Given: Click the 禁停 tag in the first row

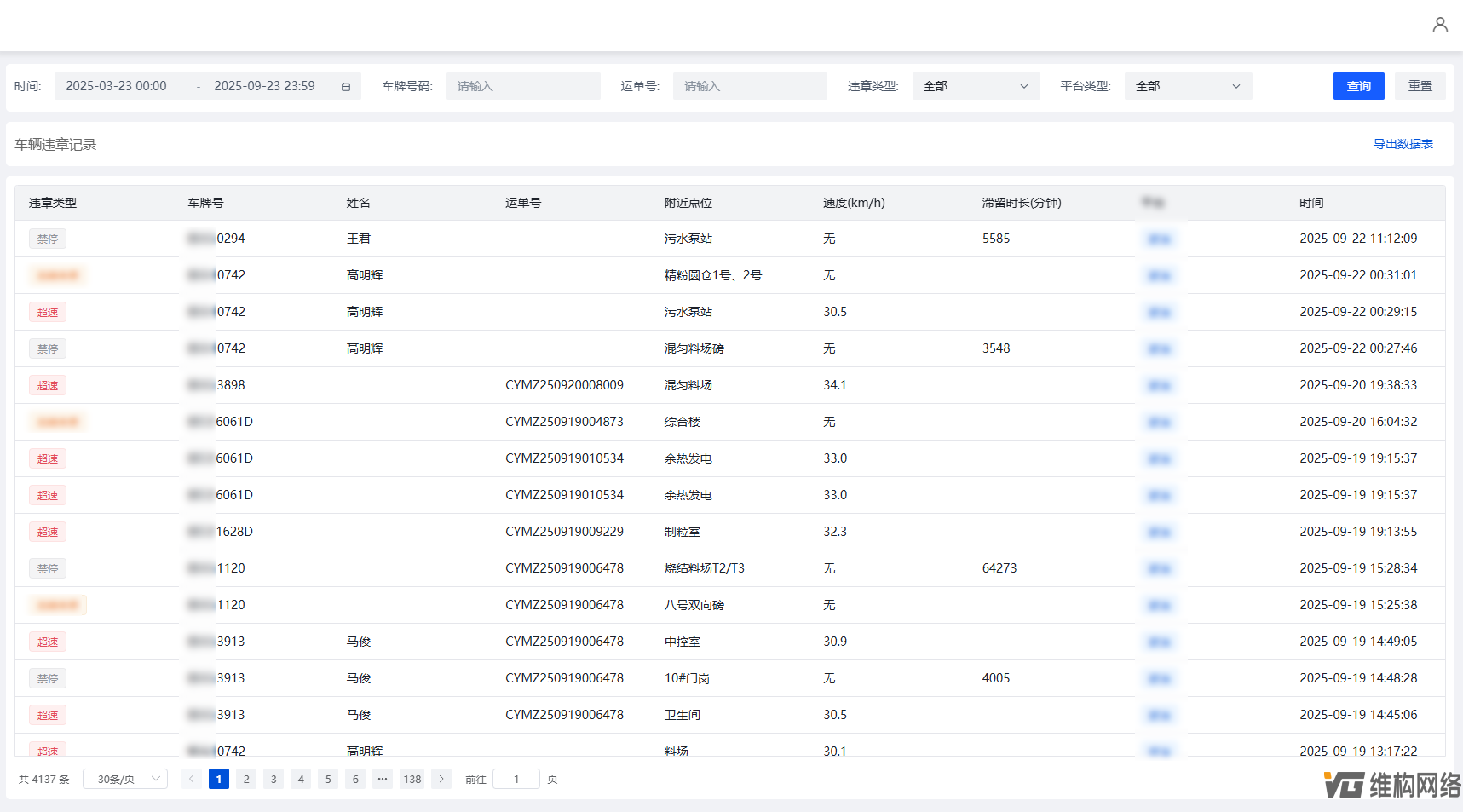Looking at the screenshot, I should click(x=48, y=239).
